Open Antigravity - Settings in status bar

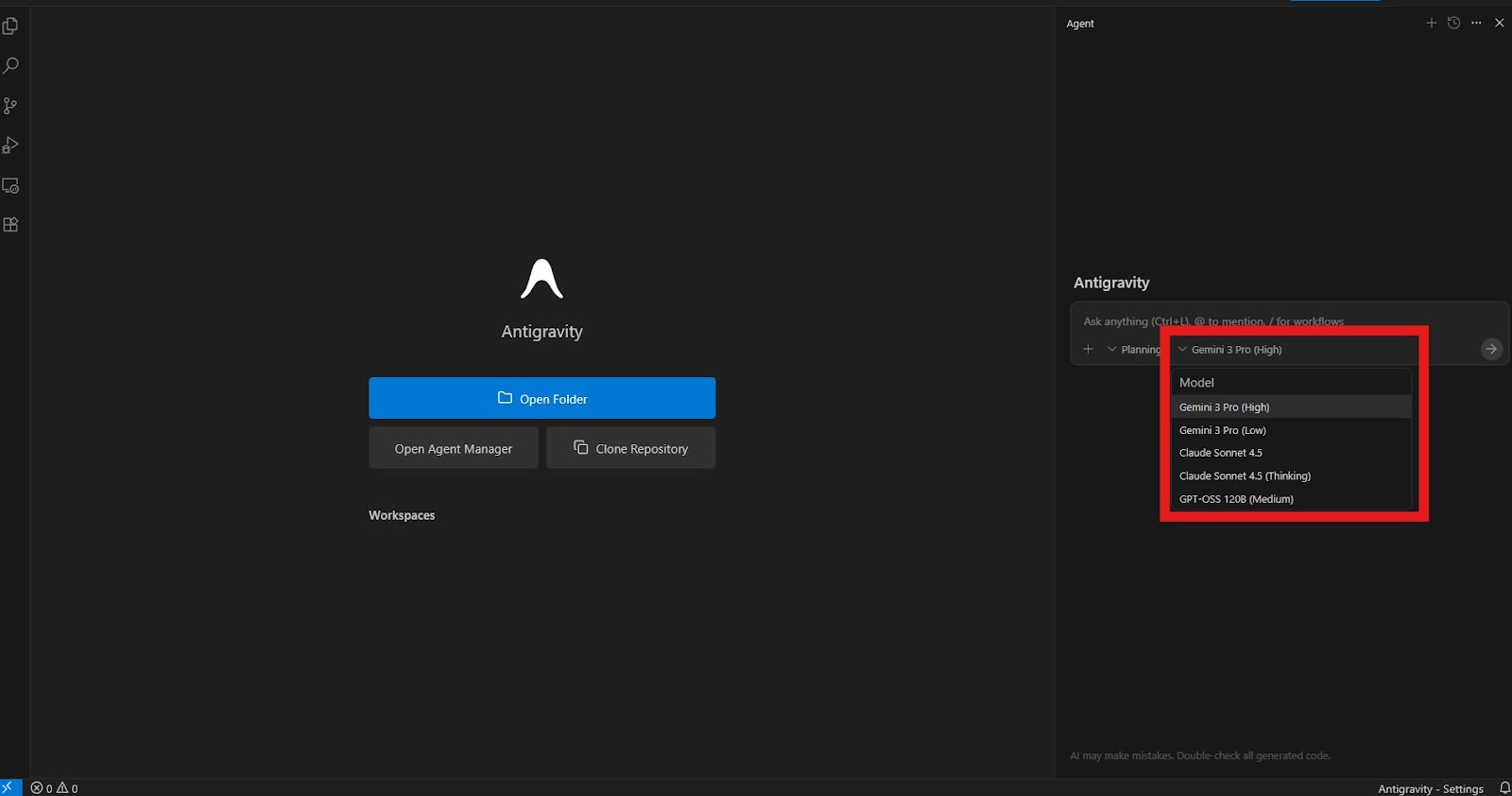click(x=1430, y=788)
